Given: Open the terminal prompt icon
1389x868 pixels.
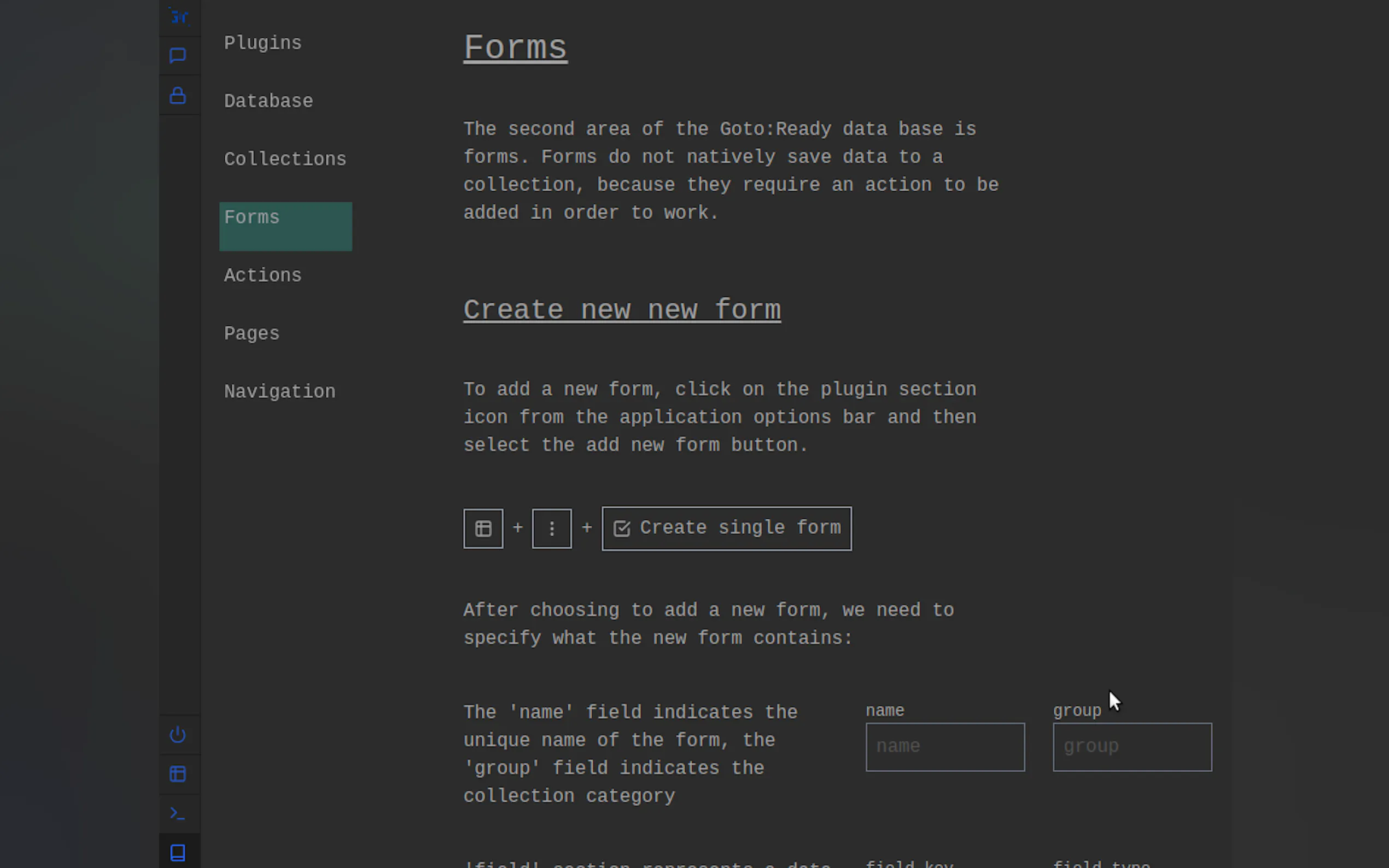Looking at the screenshot, I should [x=178, y=813].
